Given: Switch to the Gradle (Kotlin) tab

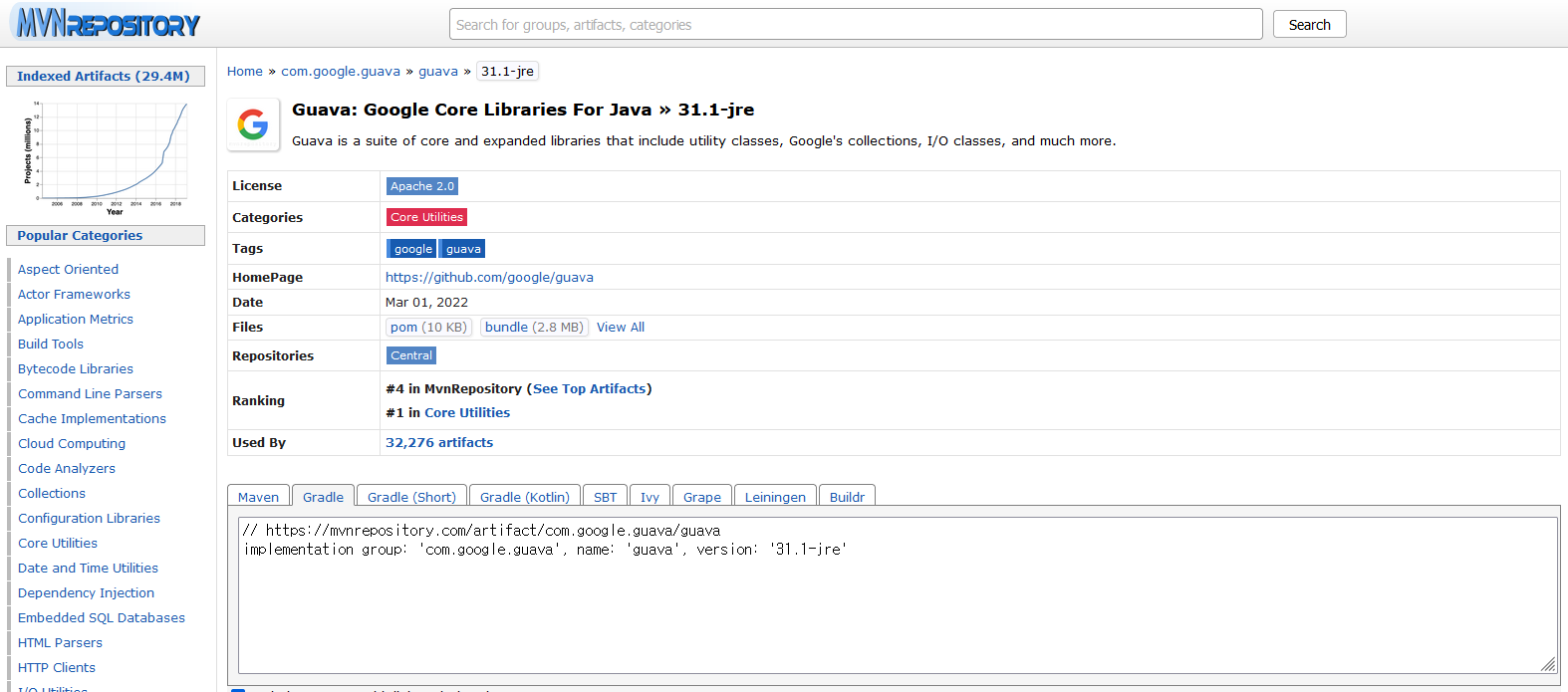Looking at the screenshot, I should pyautogui.click(x=525, y=496).
